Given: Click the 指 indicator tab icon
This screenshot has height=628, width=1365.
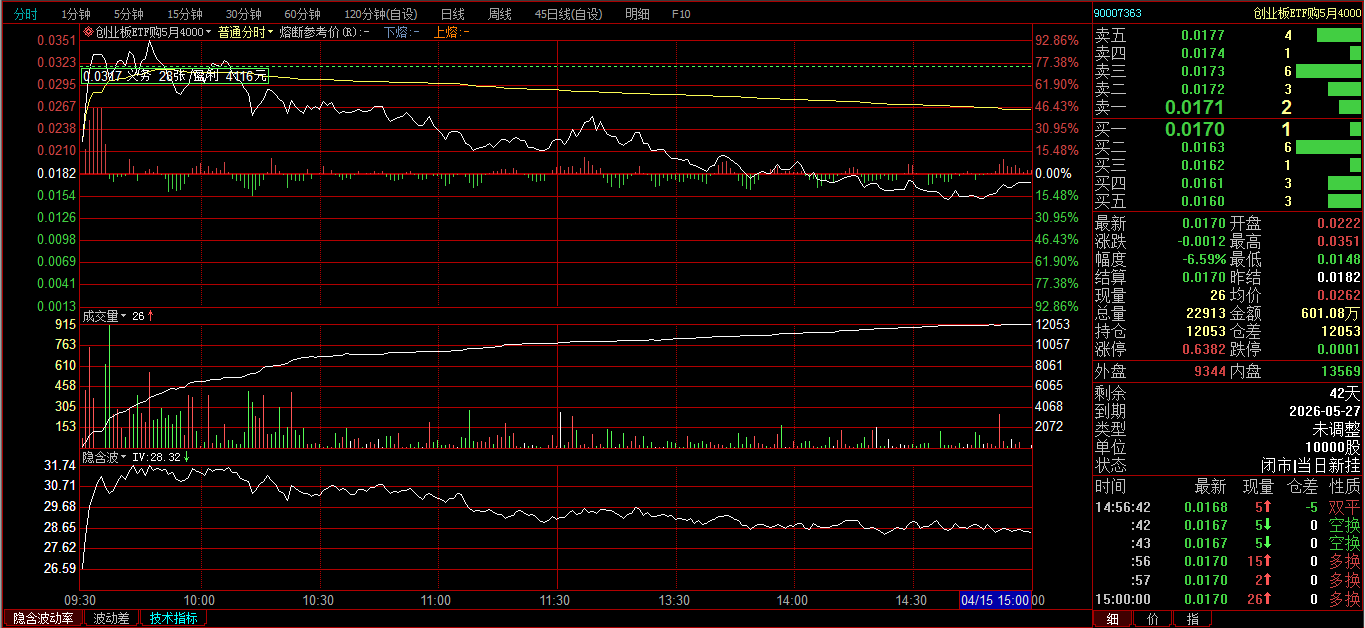Looking at the screenshot, I should pyautogui.click(x=1192, y=619).
